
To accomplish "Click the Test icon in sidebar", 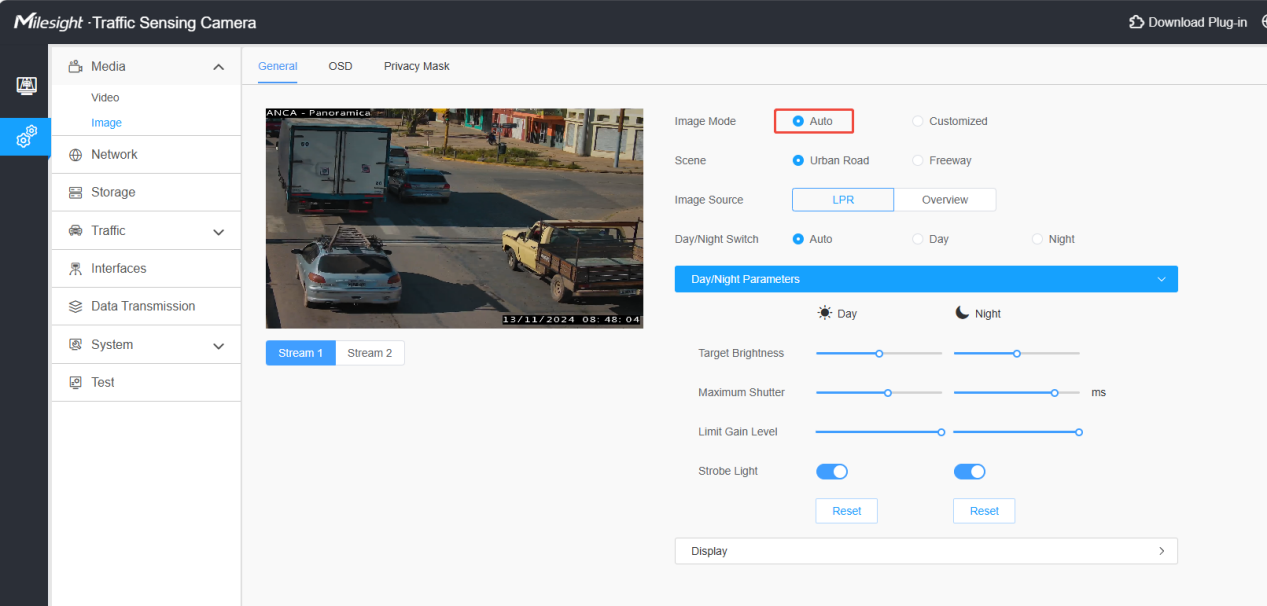I will [75, 383].
